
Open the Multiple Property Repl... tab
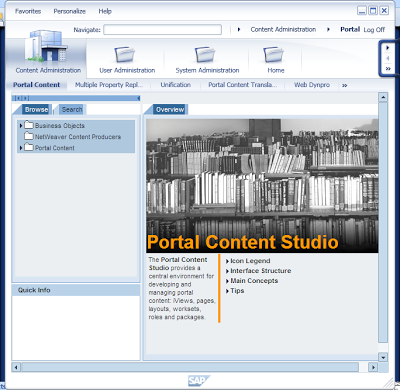109,85
